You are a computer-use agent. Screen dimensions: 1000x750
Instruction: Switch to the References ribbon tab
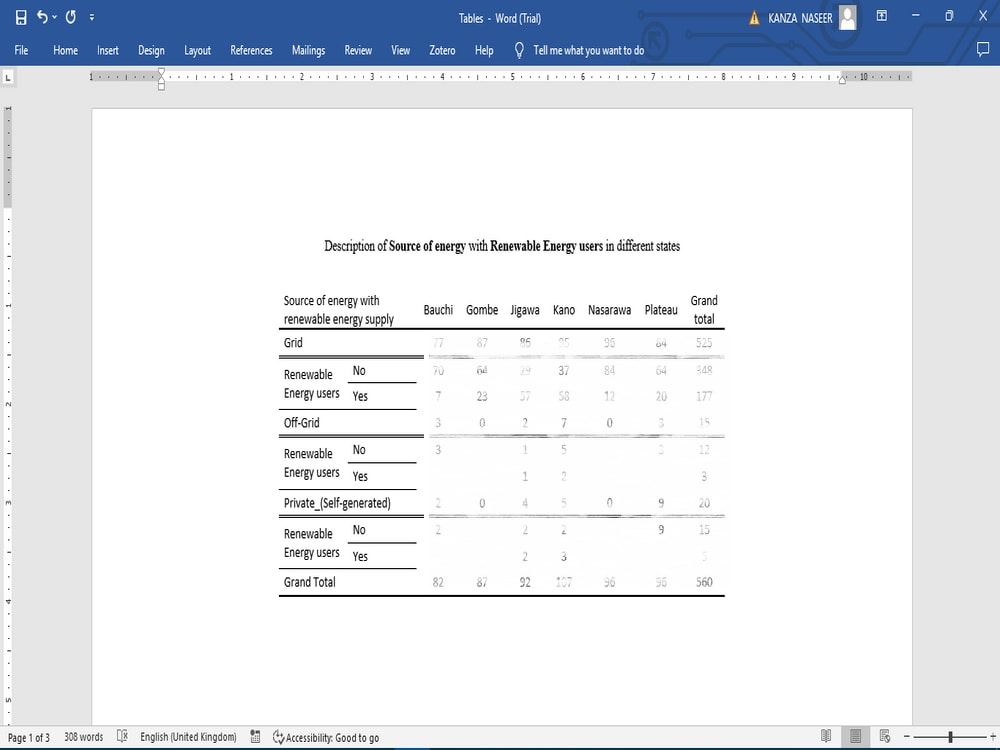[251, 50]
